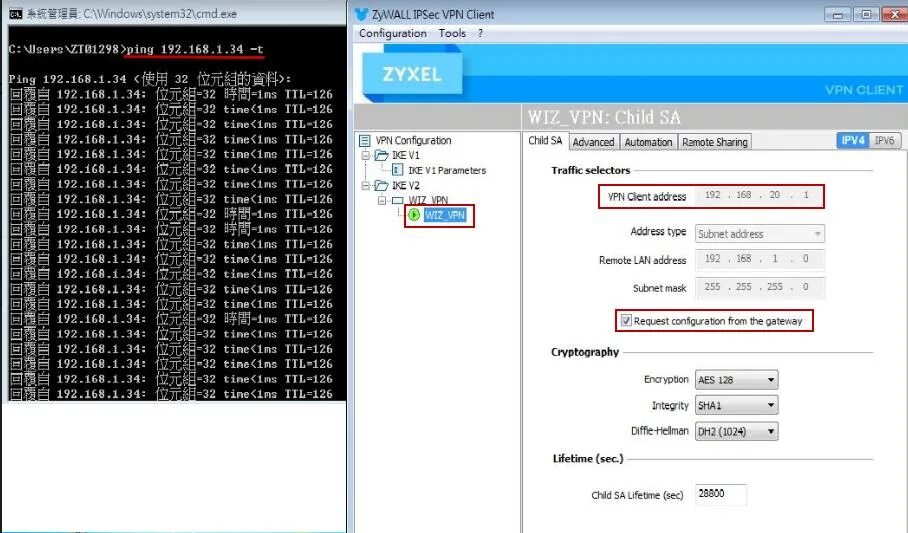
Task: Click the IKE V2 folder icon
Action: tap(381, 185)
